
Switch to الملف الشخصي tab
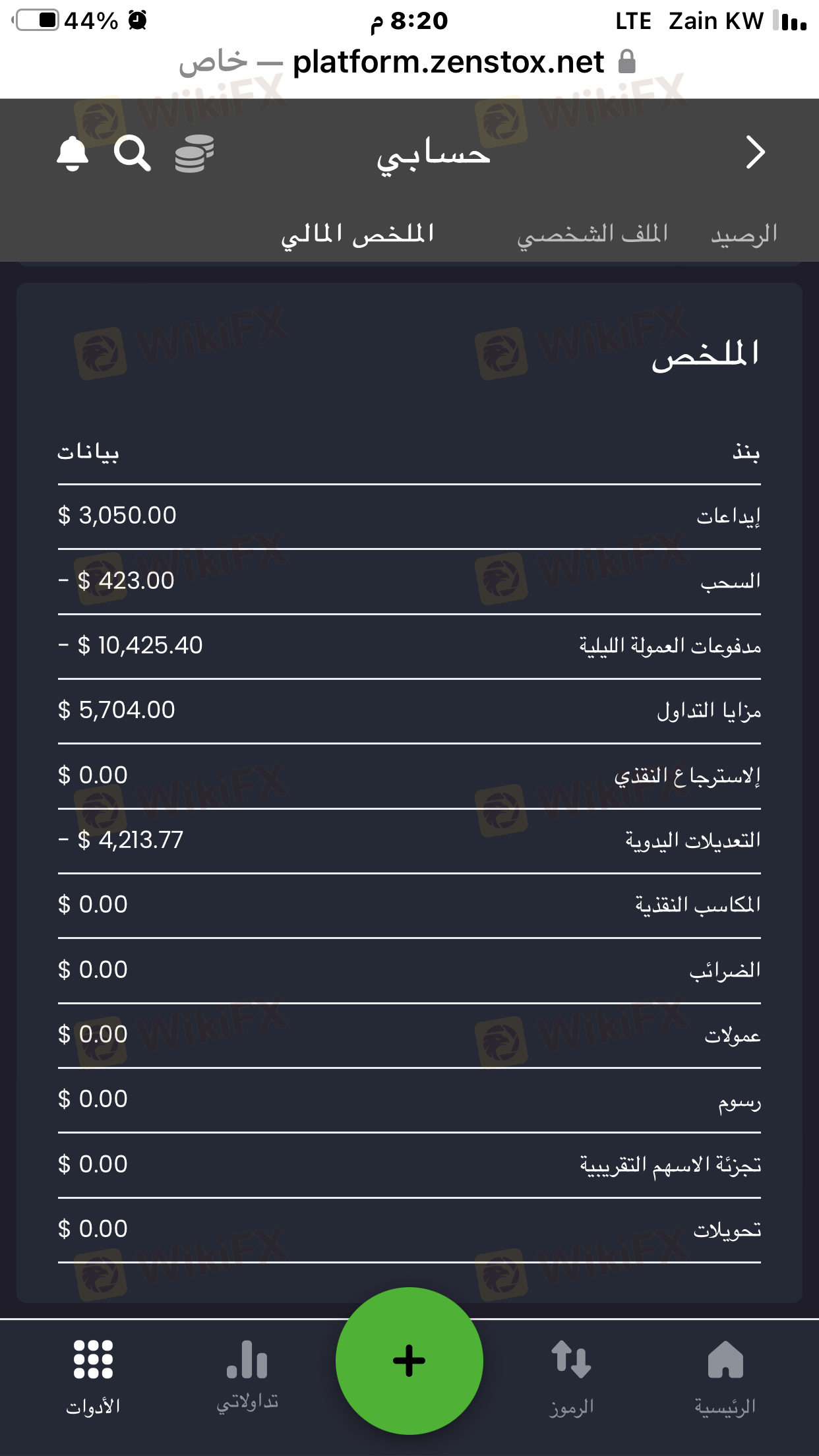coord(592,234)
